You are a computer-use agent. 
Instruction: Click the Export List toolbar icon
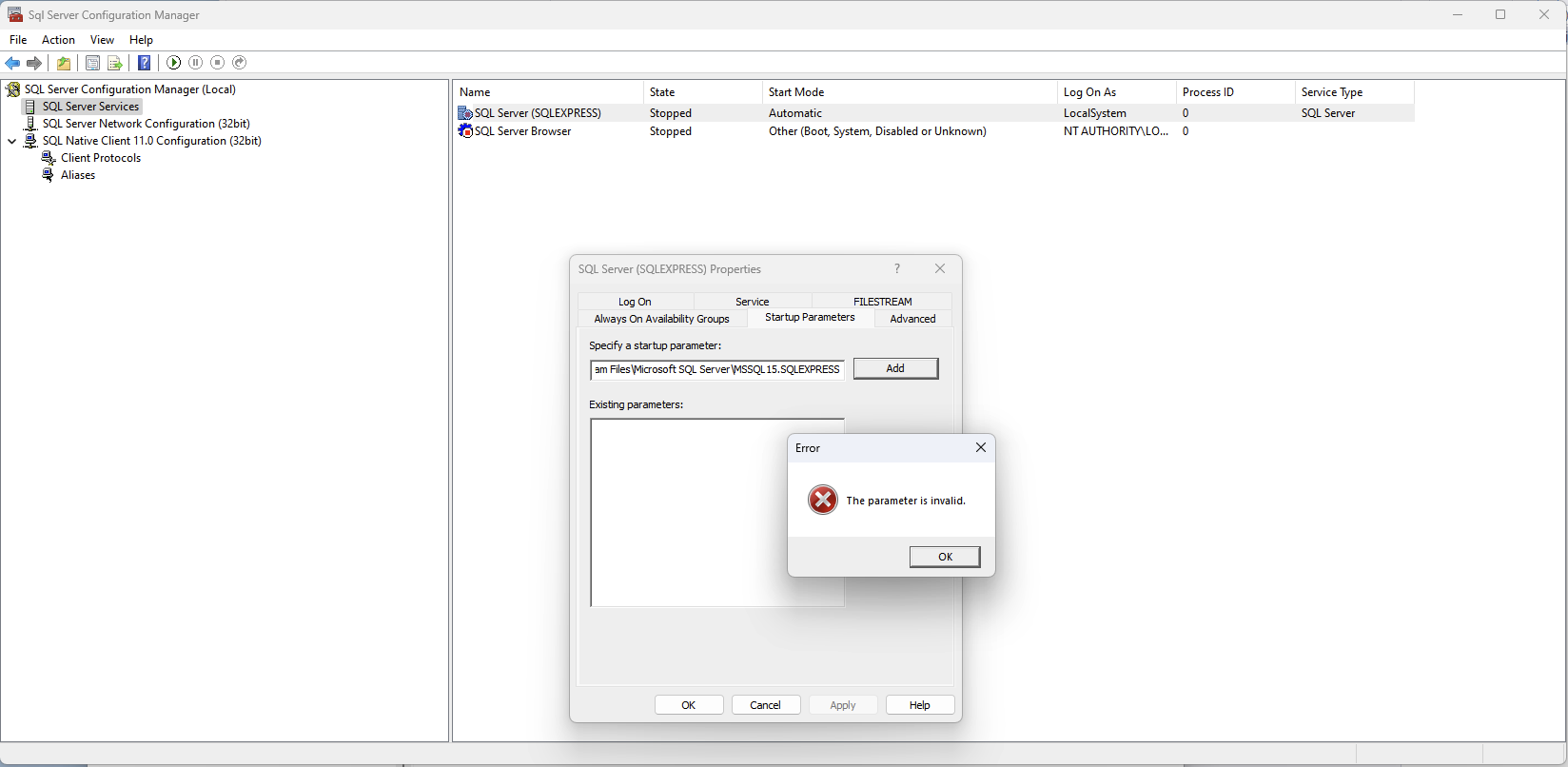(114, 63)
